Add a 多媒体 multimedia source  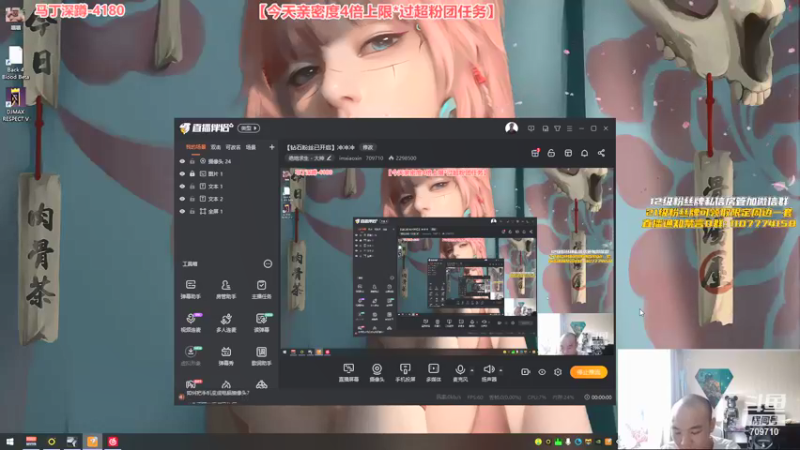(433, 372)
